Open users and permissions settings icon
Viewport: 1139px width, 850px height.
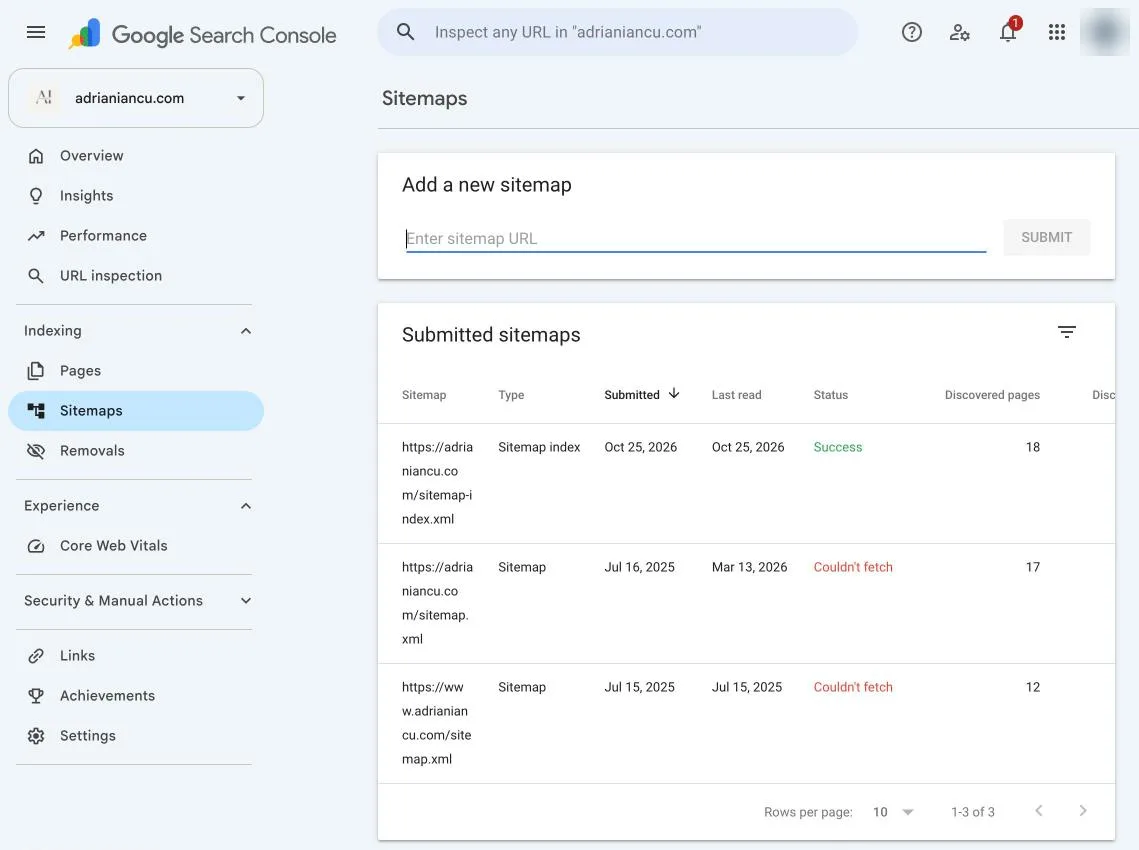coord(960,32)
